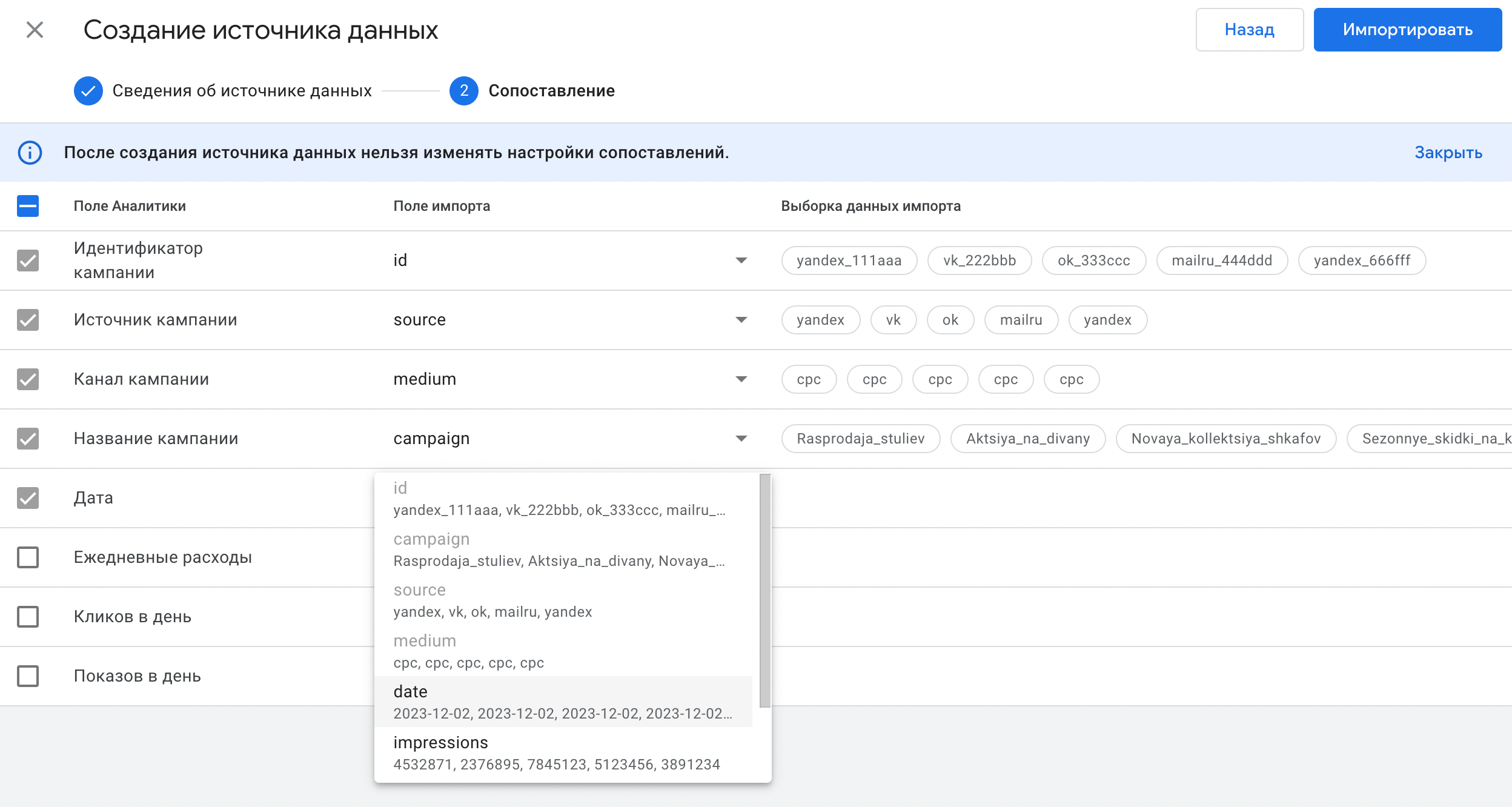Click disabled source option in dropdown list

tap(563, 600)
